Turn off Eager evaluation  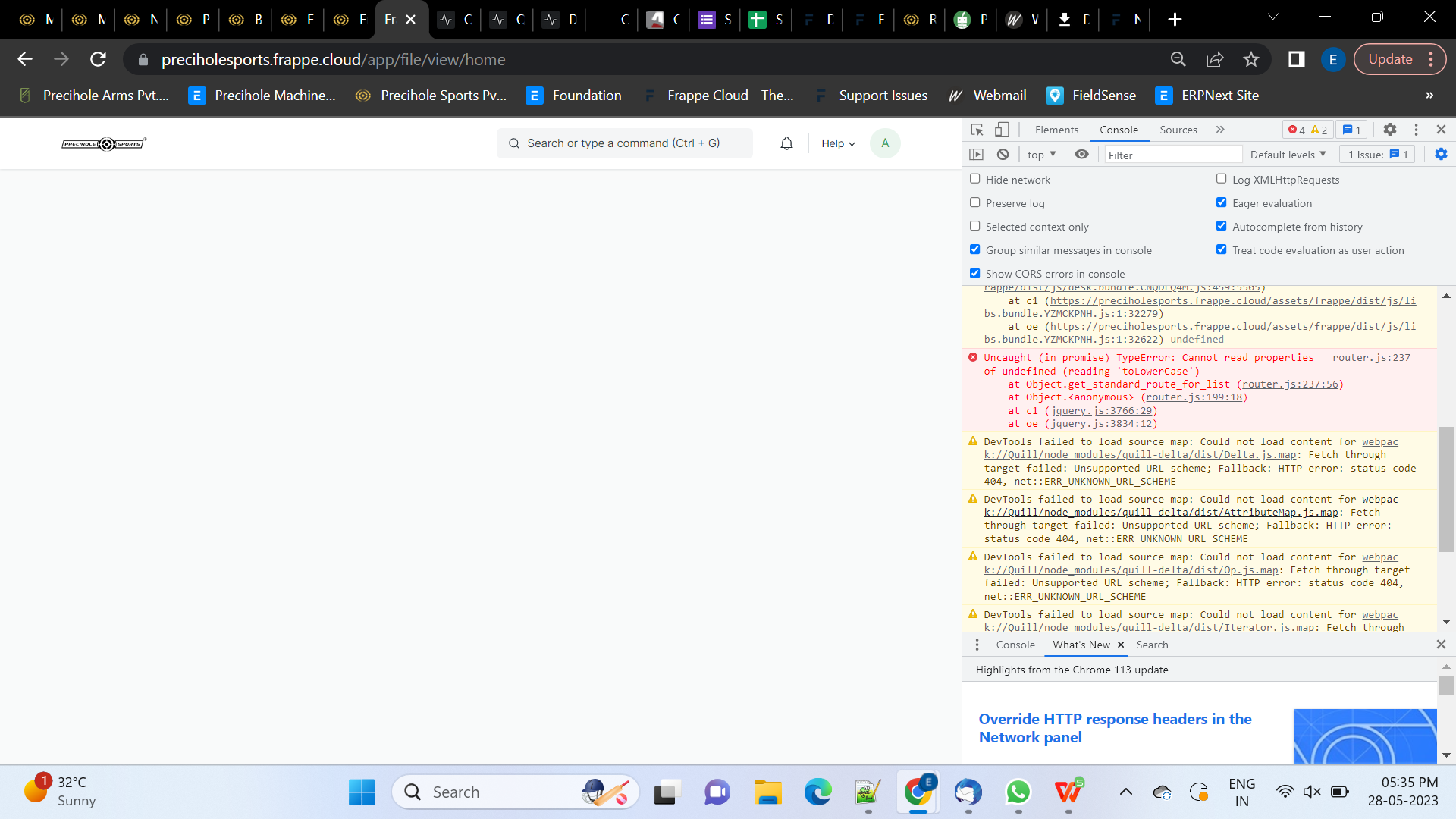pyautogui.click(x=1222, y=202)
